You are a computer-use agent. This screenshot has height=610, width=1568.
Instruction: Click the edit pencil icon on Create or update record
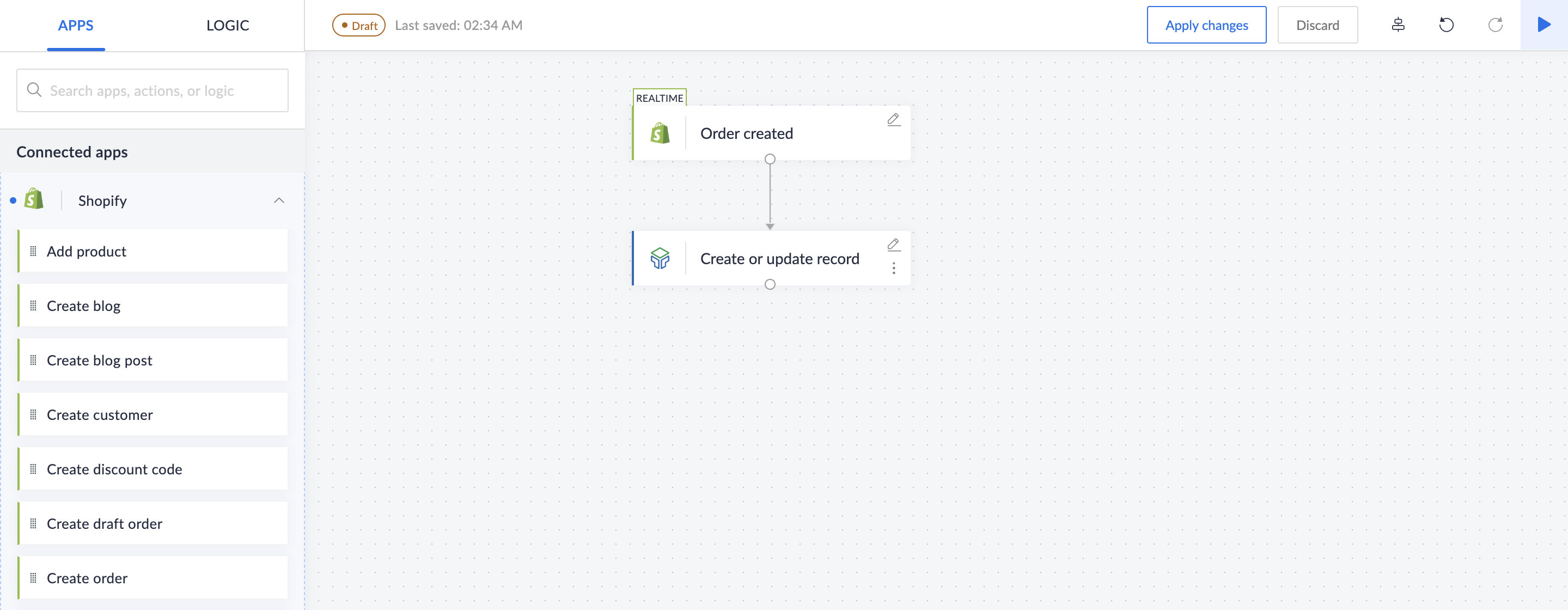893,245
